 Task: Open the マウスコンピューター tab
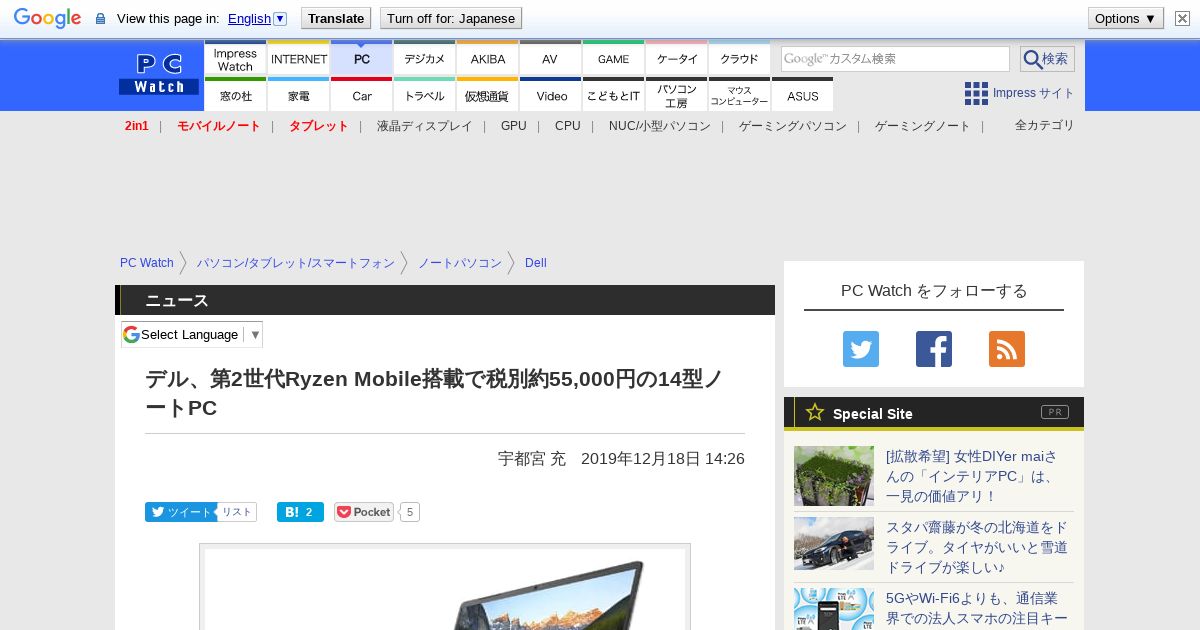click(740, 95)
